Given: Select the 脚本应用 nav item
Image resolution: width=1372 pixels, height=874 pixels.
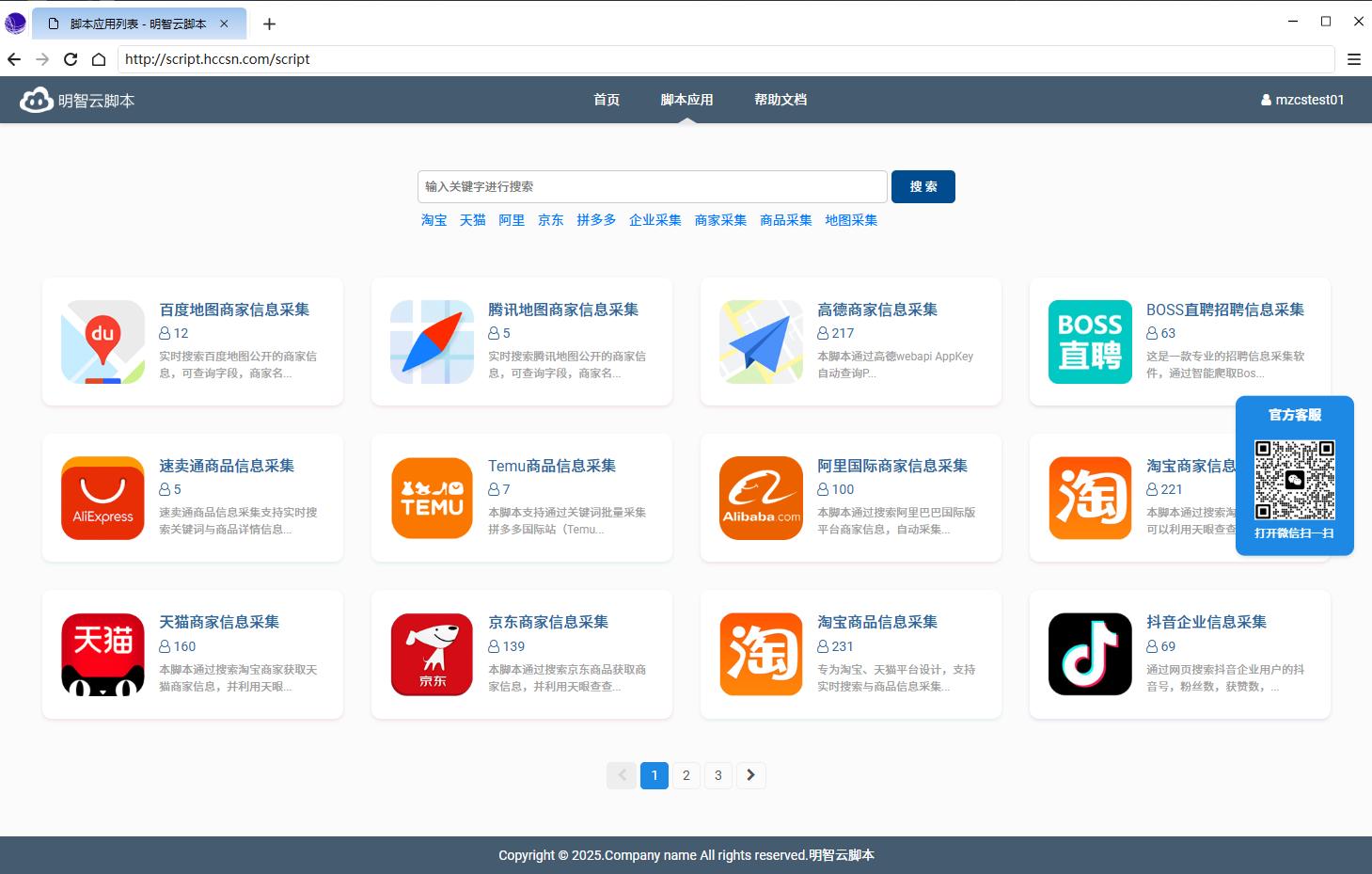Looking at the screenshot, I should (x=686, y=100).
